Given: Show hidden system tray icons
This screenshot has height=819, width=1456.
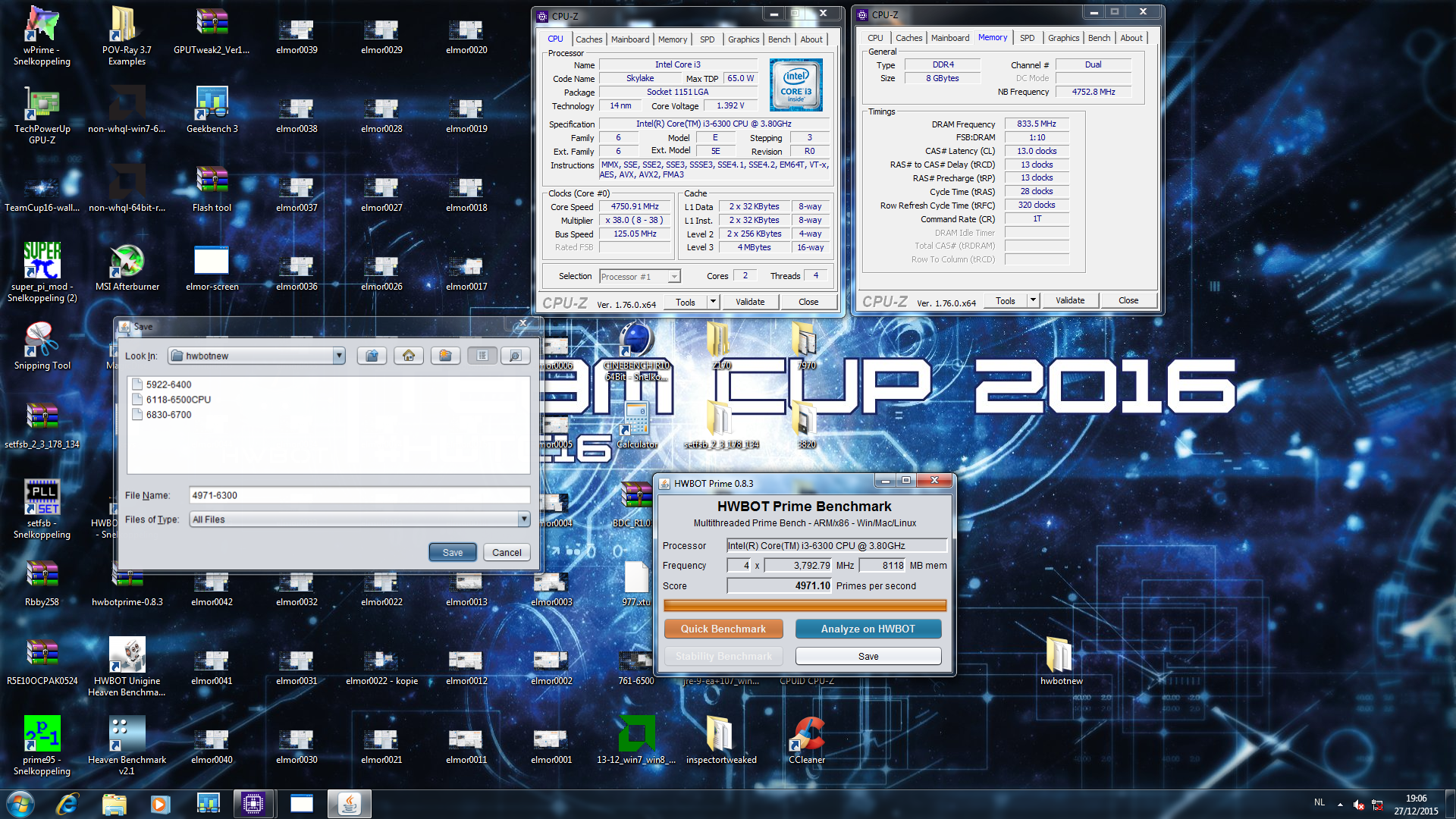Looking at the screenshot, I should pyautogui.click(x=1340, y=805).
